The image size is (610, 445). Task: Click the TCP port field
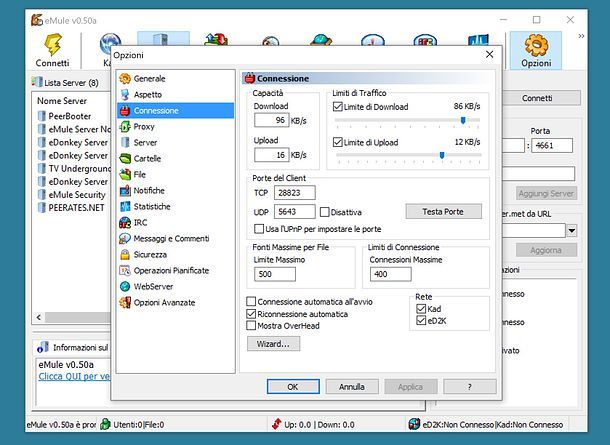(x=294, y=193)
